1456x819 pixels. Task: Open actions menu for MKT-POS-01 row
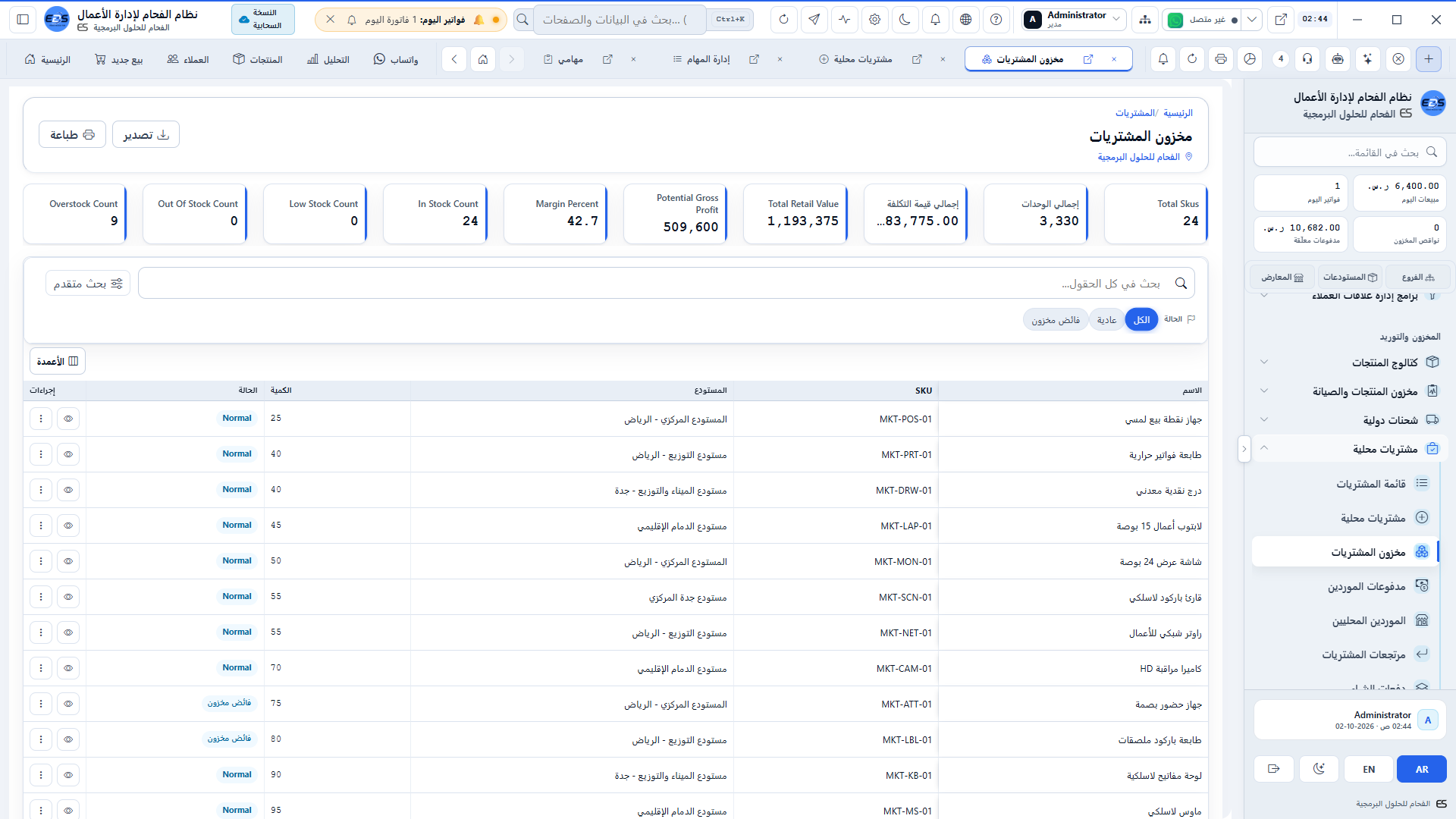(x=41, y=419)
